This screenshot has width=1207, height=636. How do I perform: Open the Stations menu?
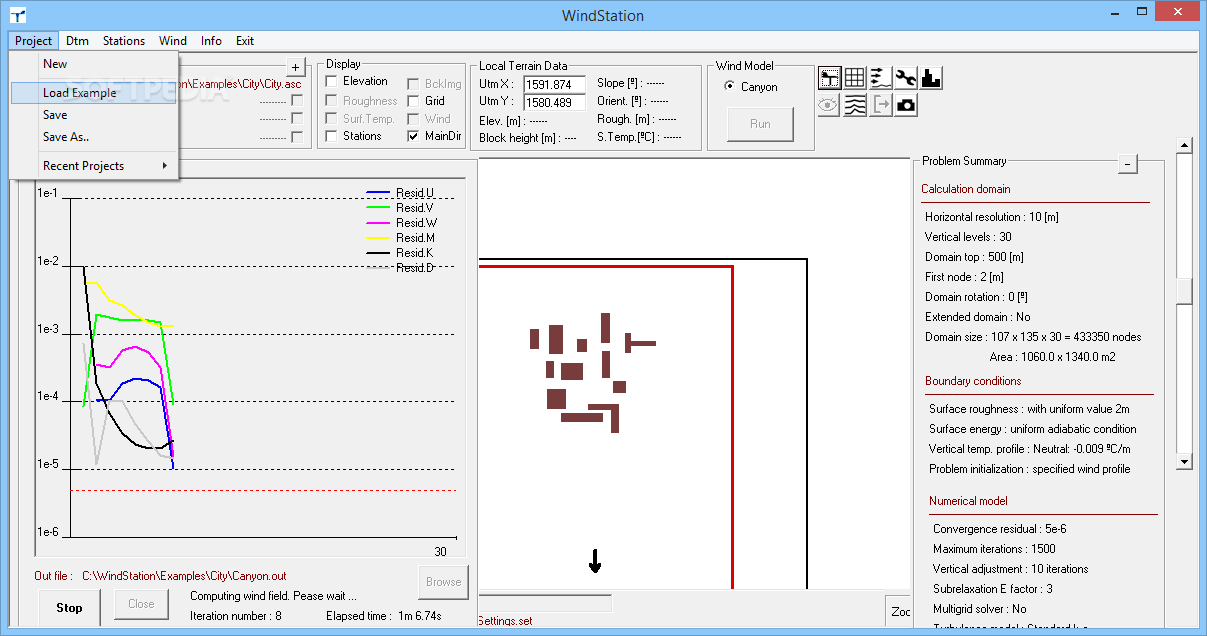point(124,41)
